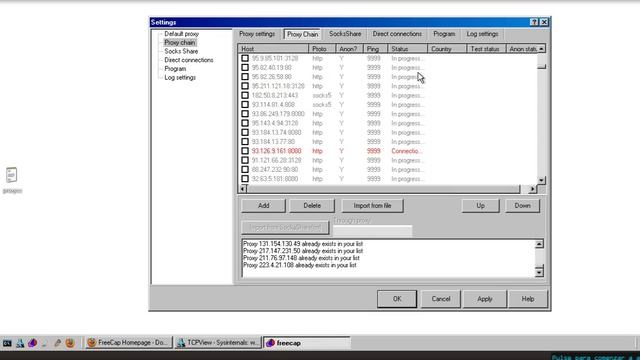This screenshot has height=360, width=640.
Task: Switch to TCPView taskbar window
Action: 218,343
